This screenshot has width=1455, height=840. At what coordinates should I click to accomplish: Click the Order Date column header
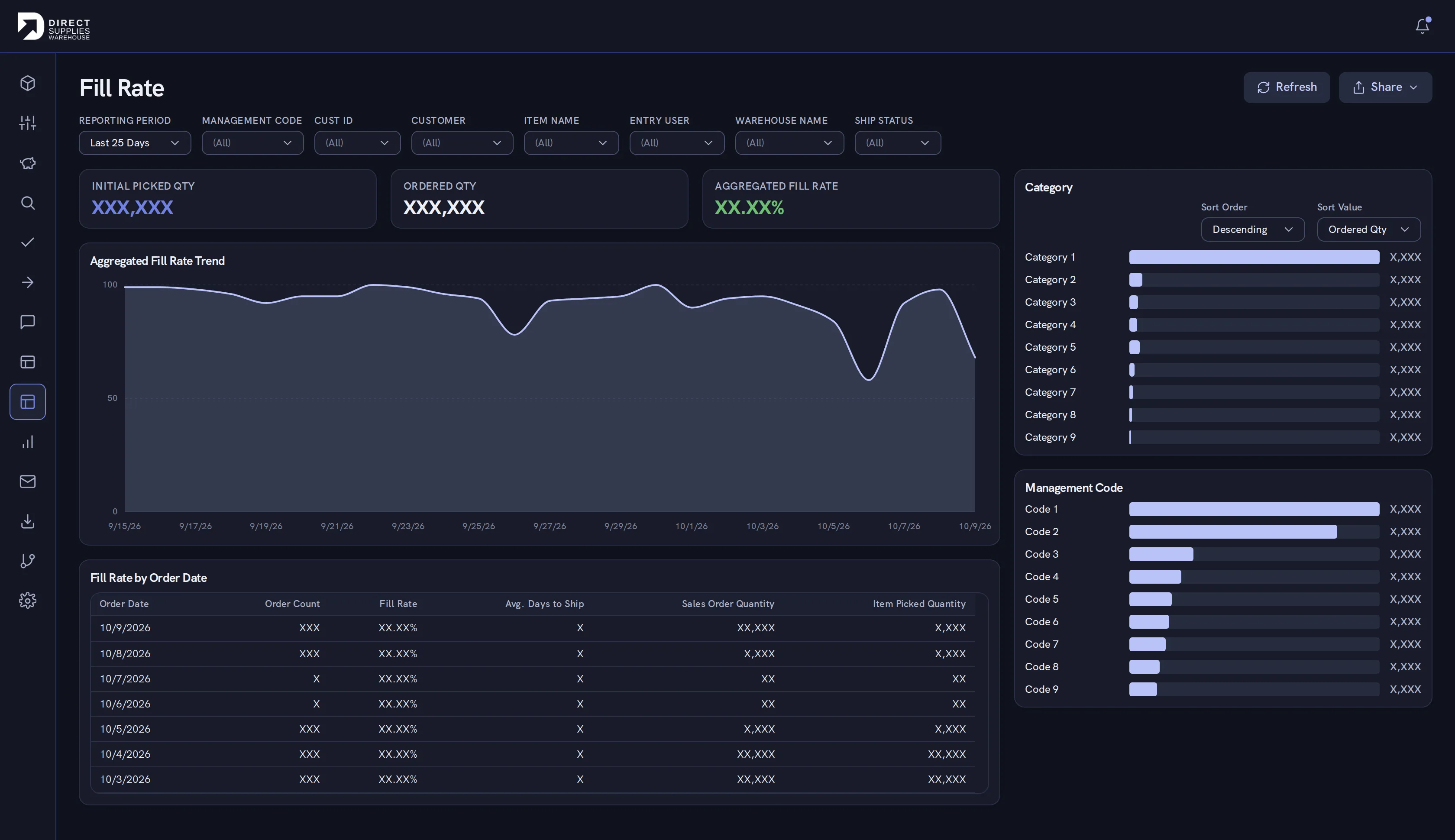click(x=124, y=604)
